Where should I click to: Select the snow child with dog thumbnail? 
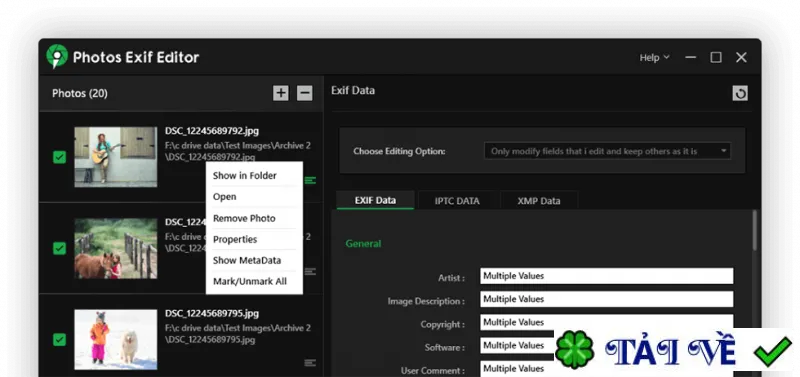(x=116, y=339)
